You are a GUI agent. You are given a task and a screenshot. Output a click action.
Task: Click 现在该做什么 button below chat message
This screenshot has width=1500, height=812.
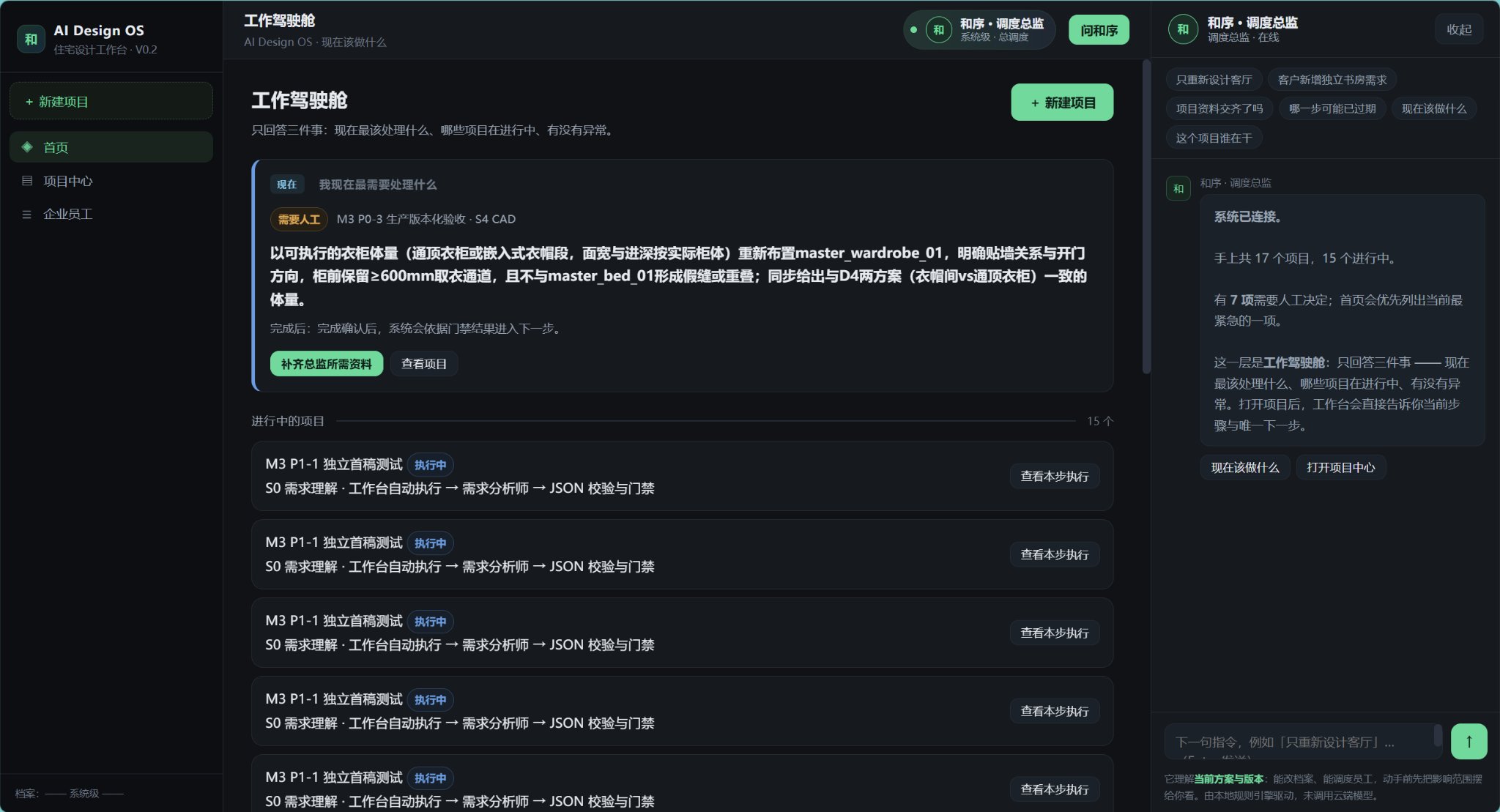[x=1245, y=467]
